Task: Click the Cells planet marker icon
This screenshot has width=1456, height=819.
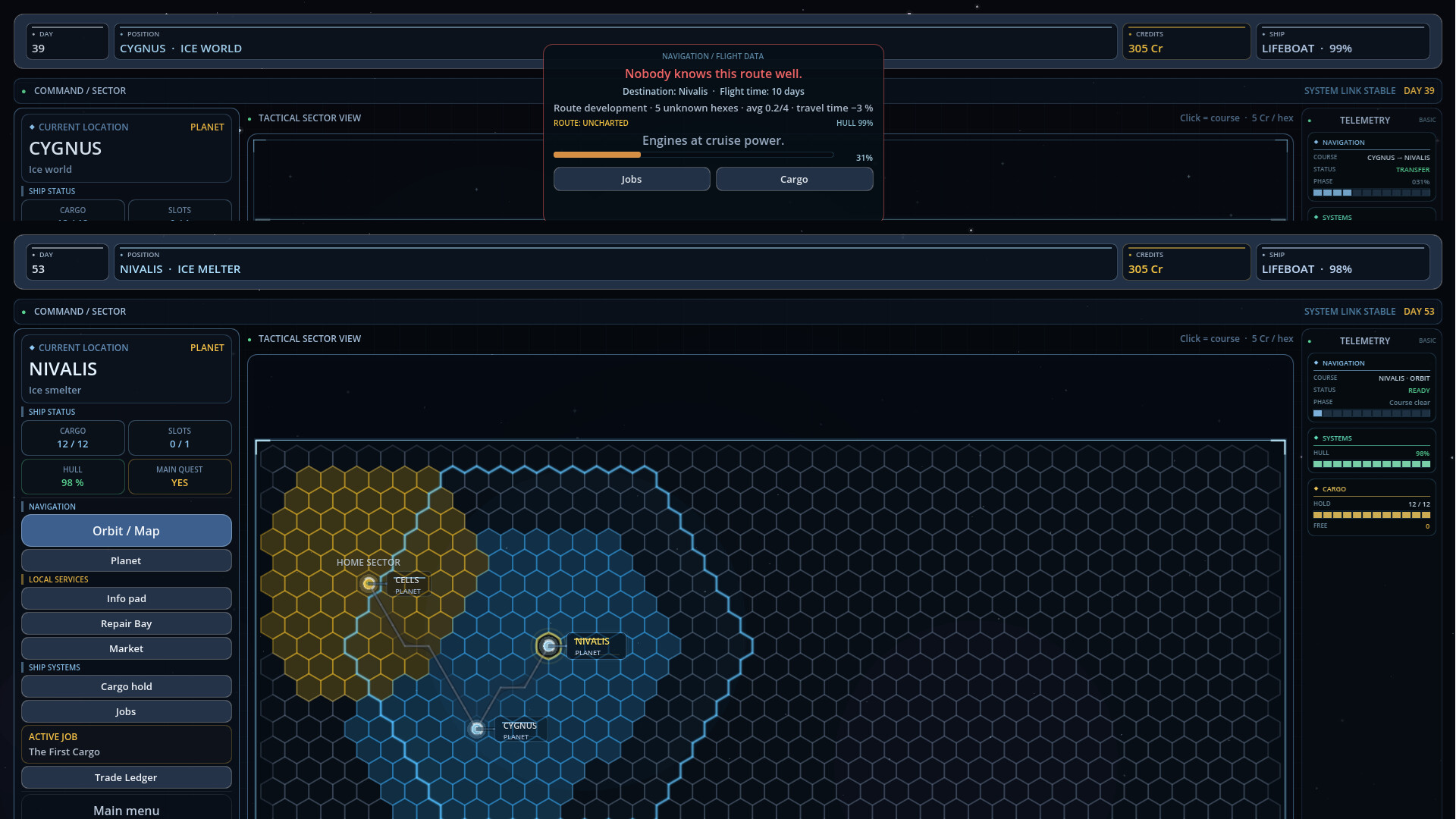Action: click(x=369, y=583)
